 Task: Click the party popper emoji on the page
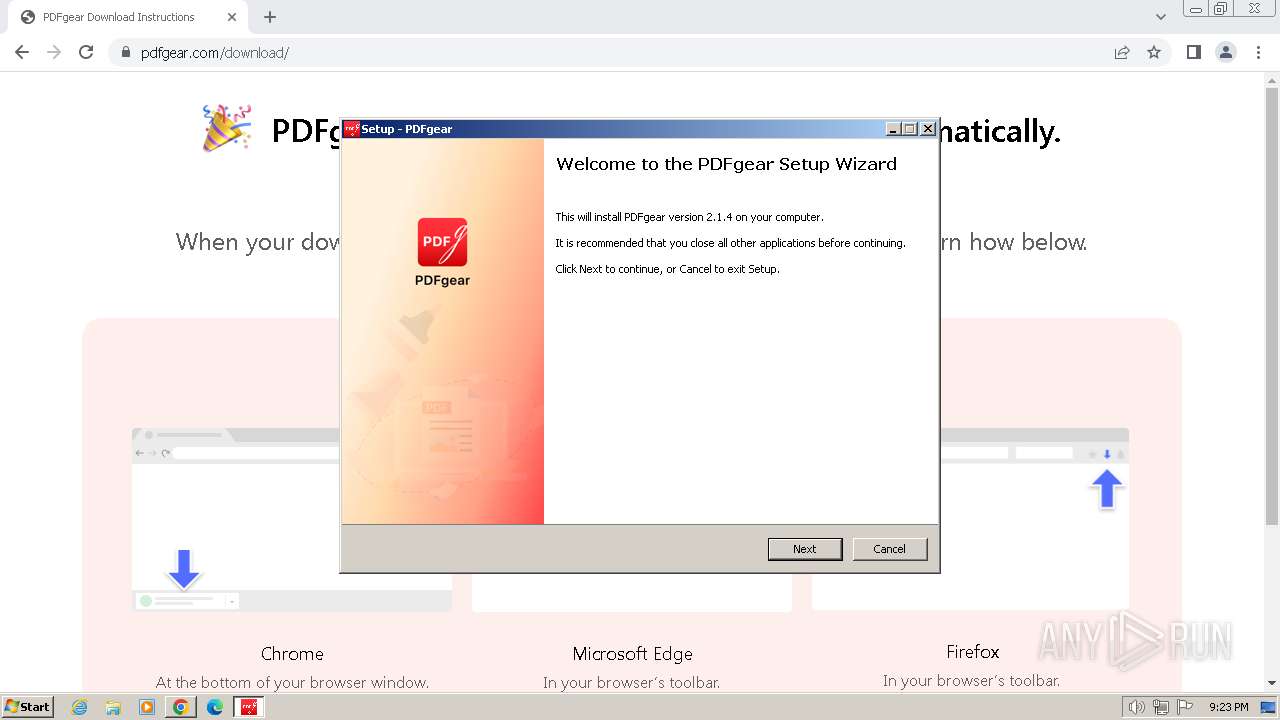tap(227, 129)
